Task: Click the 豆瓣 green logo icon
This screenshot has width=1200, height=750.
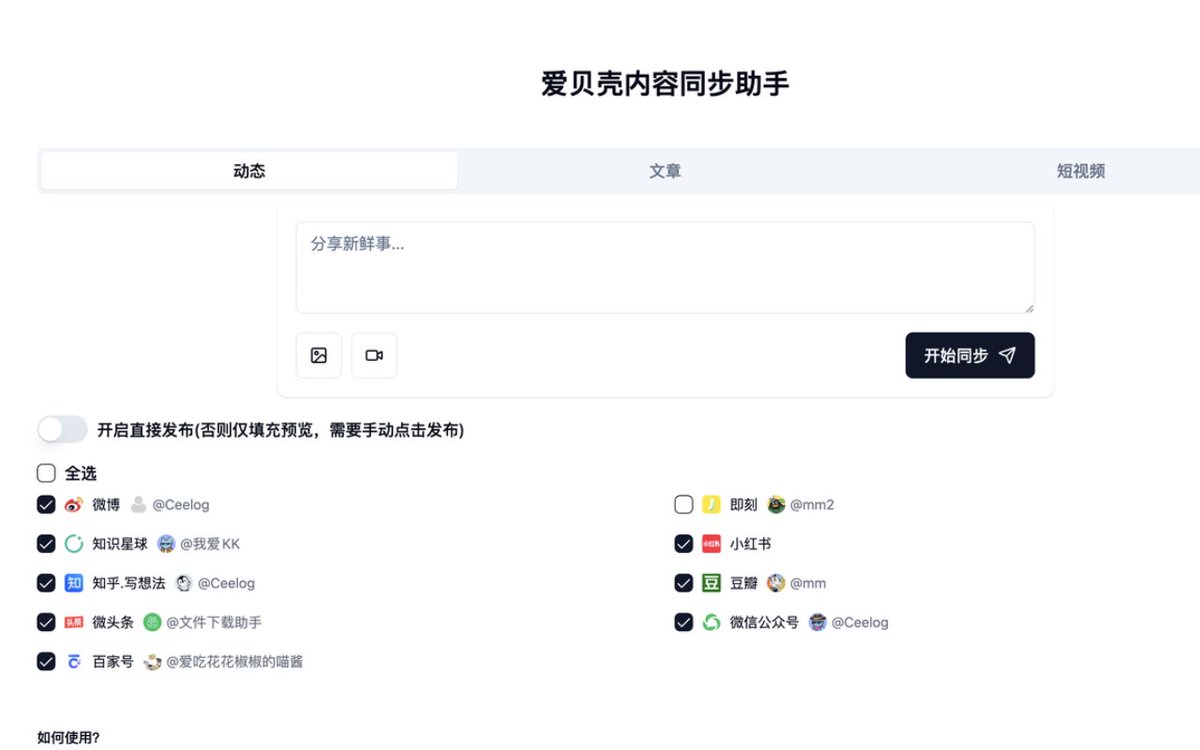Action: pos(711,583)
